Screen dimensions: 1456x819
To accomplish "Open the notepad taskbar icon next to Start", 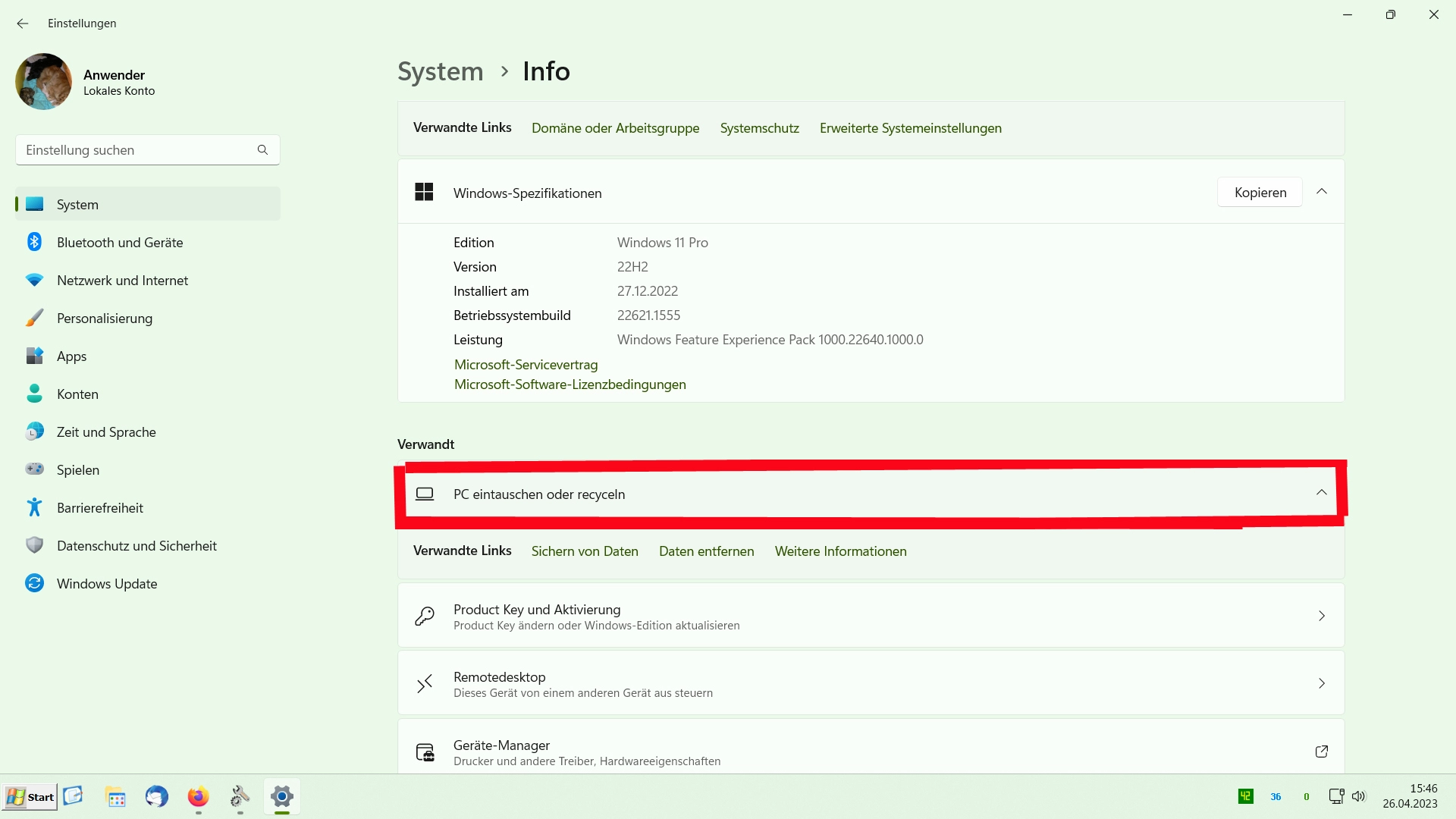I will click(73, 795).
